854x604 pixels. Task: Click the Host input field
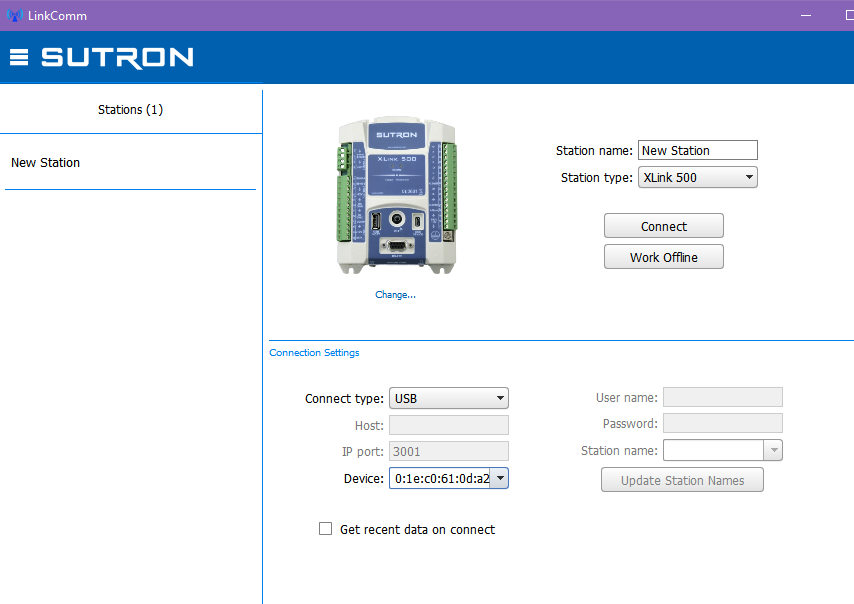coord(449,425)
